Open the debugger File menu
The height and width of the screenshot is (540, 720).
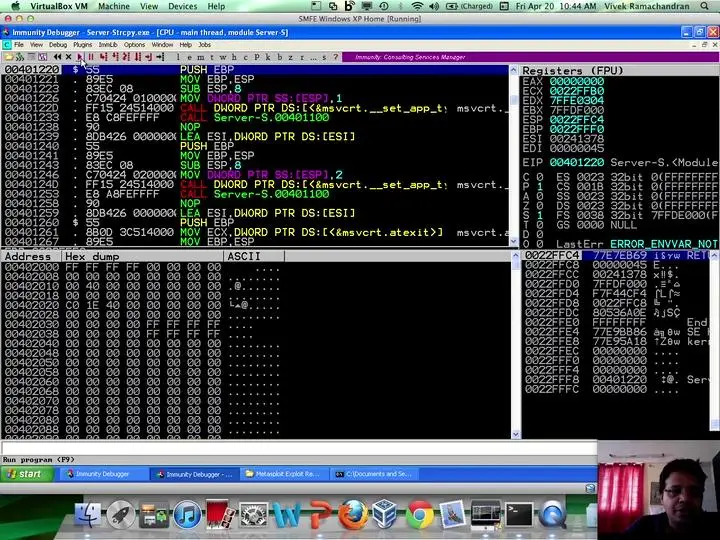pos(19,45)
